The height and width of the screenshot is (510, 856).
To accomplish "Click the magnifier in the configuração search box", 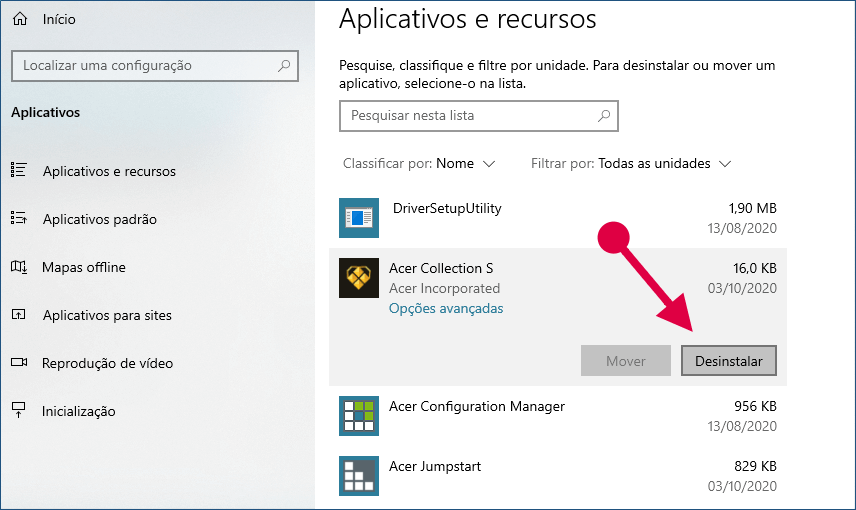I will click(x=284, y=66).
